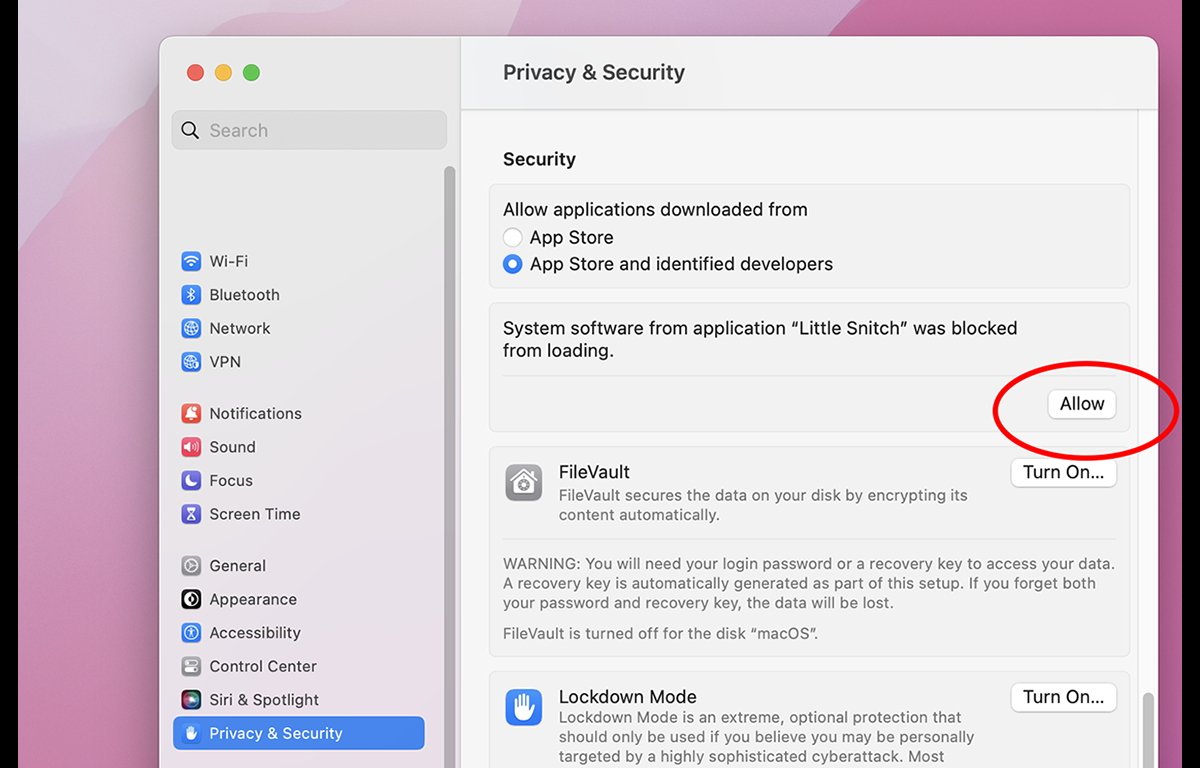Click the Search field in sidebar
The image size is (1200, 768).
click(x=309, y=130)
